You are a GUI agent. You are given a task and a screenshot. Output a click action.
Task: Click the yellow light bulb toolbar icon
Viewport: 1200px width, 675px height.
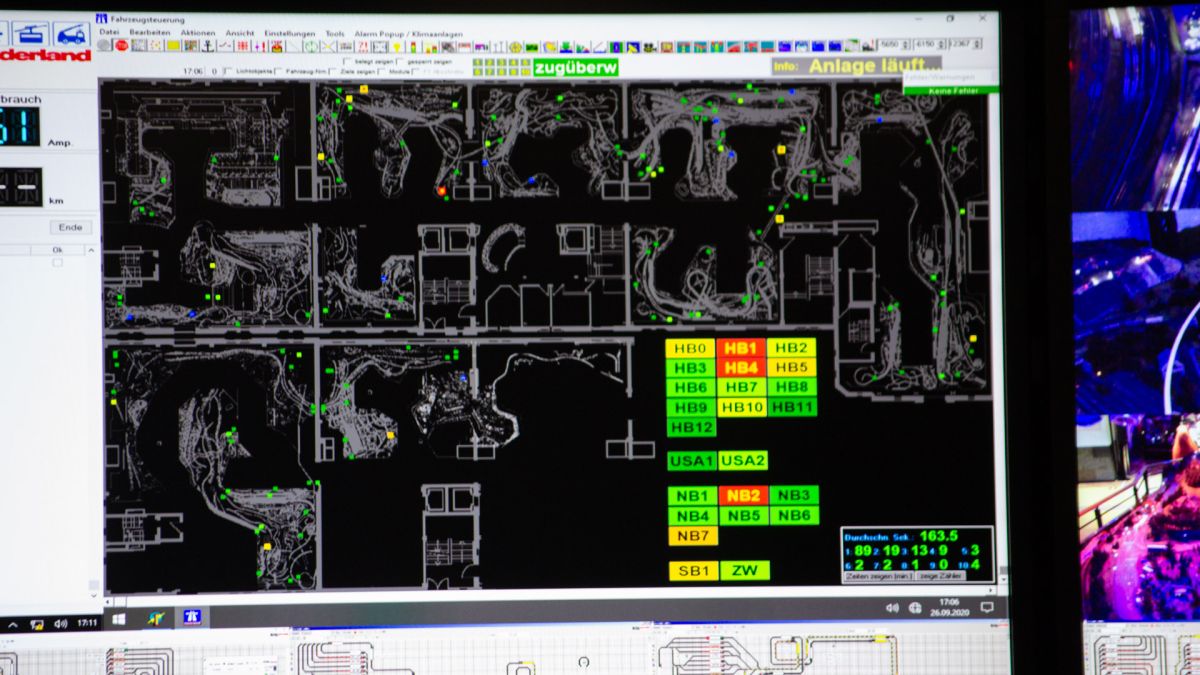[397, 45]
